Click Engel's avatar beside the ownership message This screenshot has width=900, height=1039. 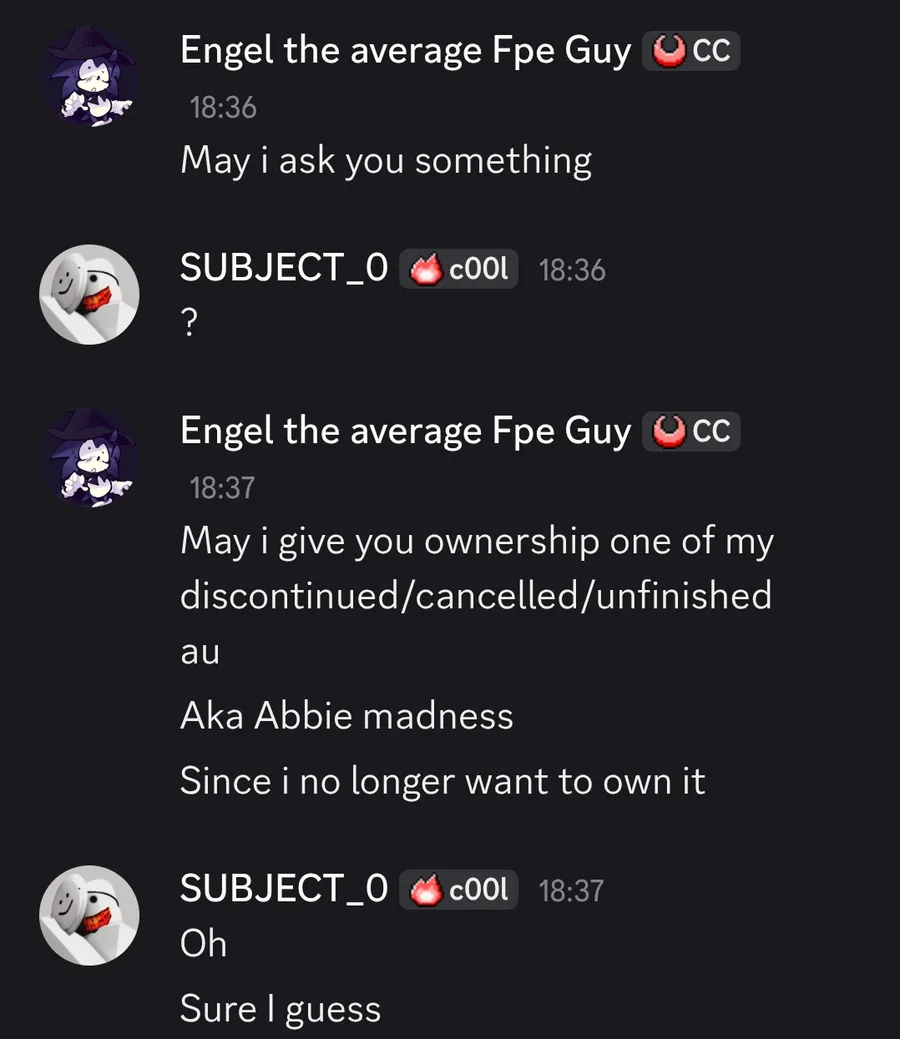point(89,458)
